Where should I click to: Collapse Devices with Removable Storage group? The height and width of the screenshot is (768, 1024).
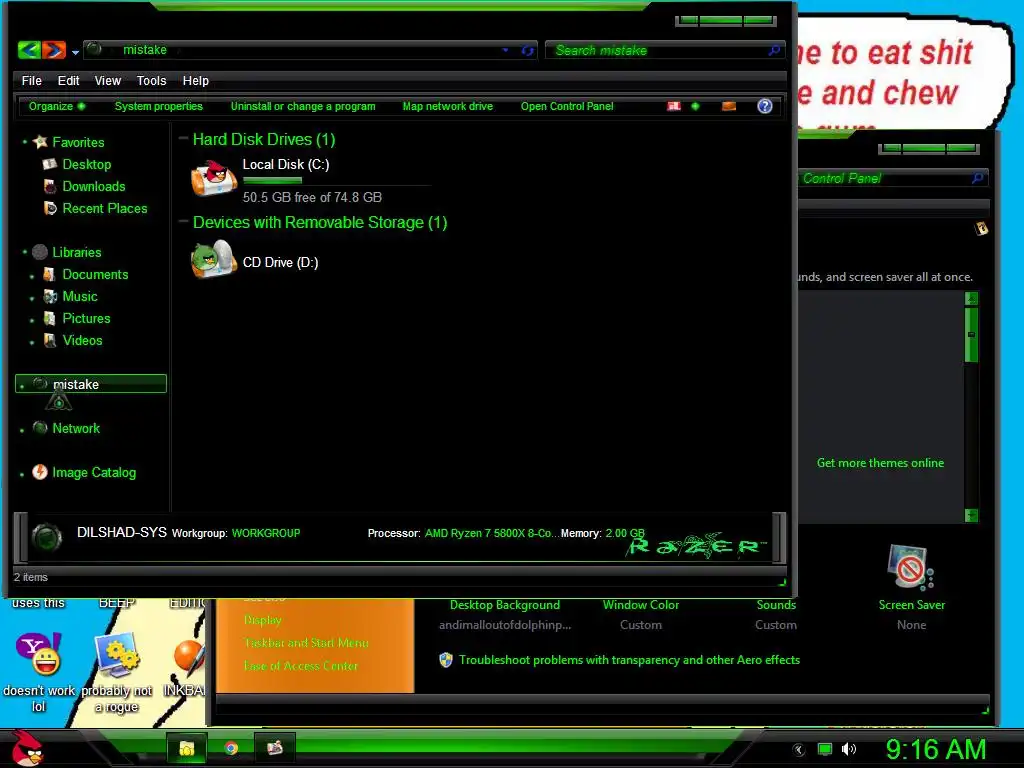tap(184, 221)
